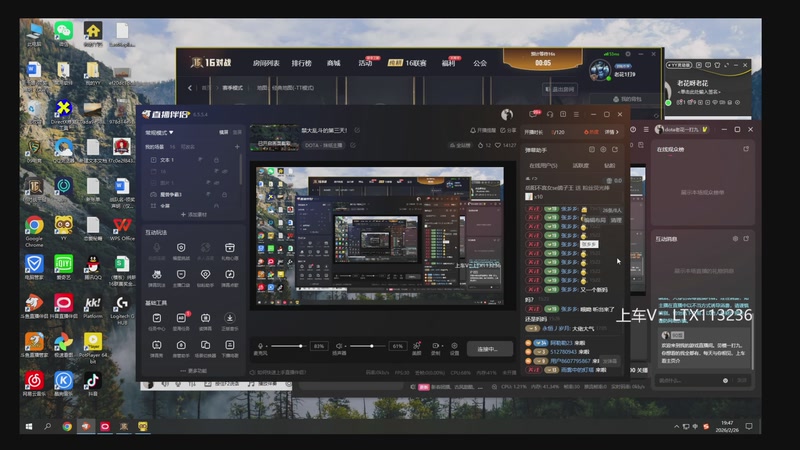Click 退出房间 in the 16对战 window

coord(560,89)
